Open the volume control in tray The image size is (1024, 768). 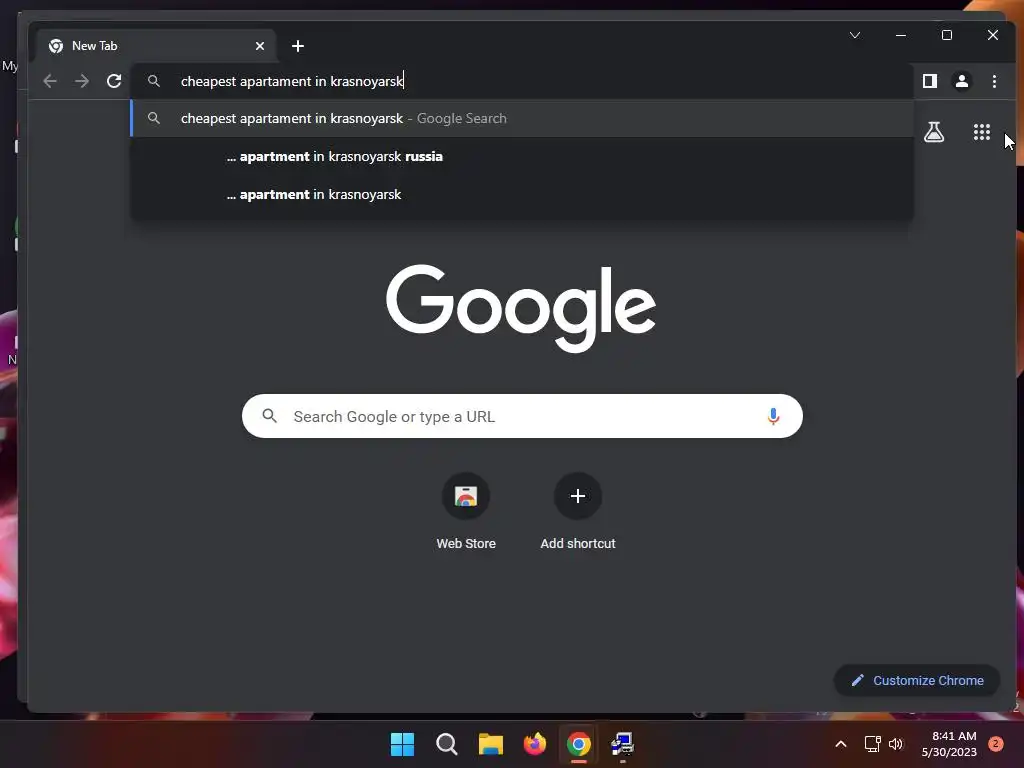pyautogui.click(x=896, y=744)
